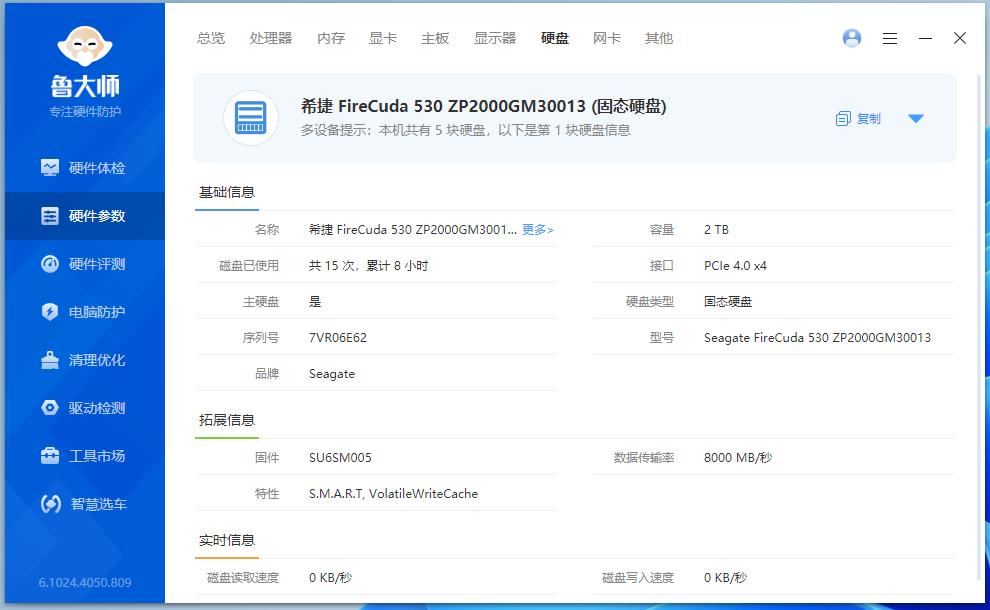990x610 pixels.
Task: Click the 多设备提示 multi-disk hint text
Action: coord(465,131)
